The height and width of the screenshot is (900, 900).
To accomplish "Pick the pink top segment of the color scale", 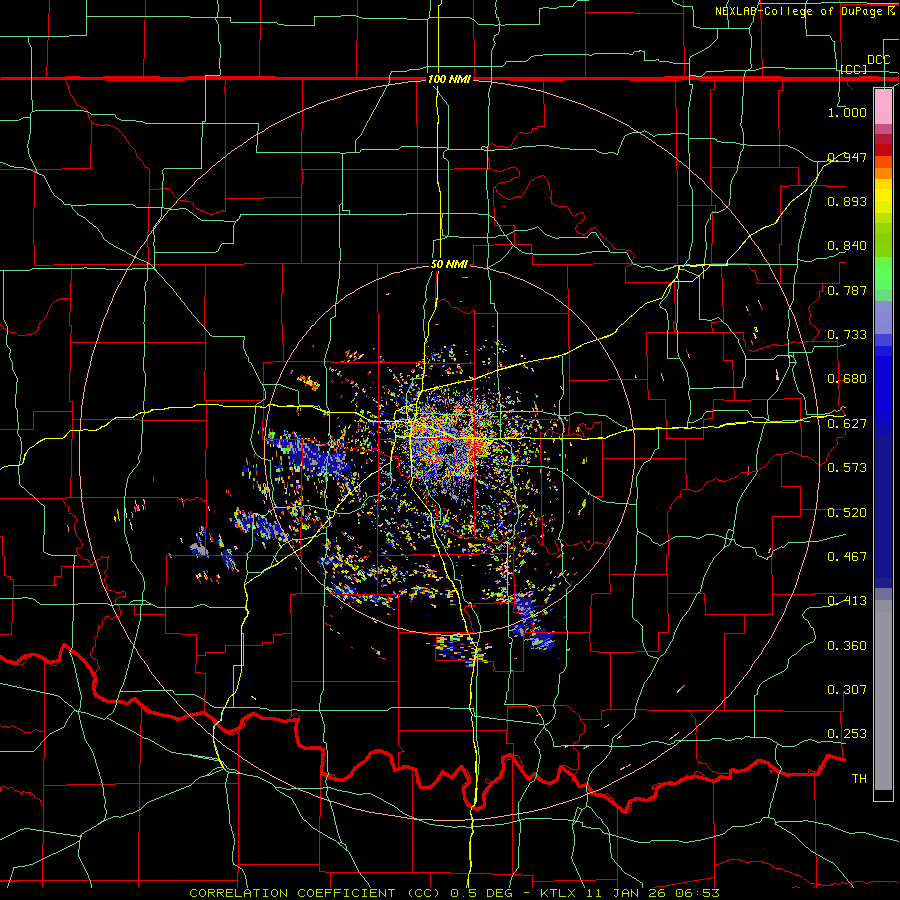I will click(x=883, y=106).
